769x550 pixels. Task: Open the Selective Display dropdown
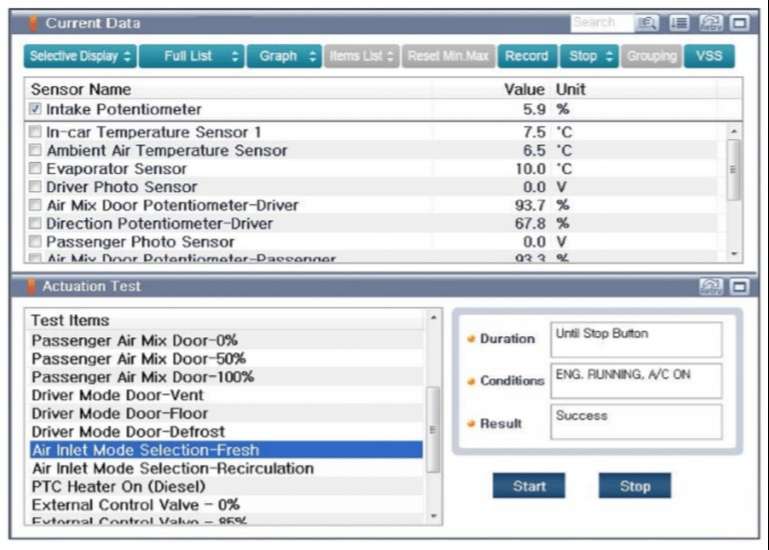click(x=80, y=56)
